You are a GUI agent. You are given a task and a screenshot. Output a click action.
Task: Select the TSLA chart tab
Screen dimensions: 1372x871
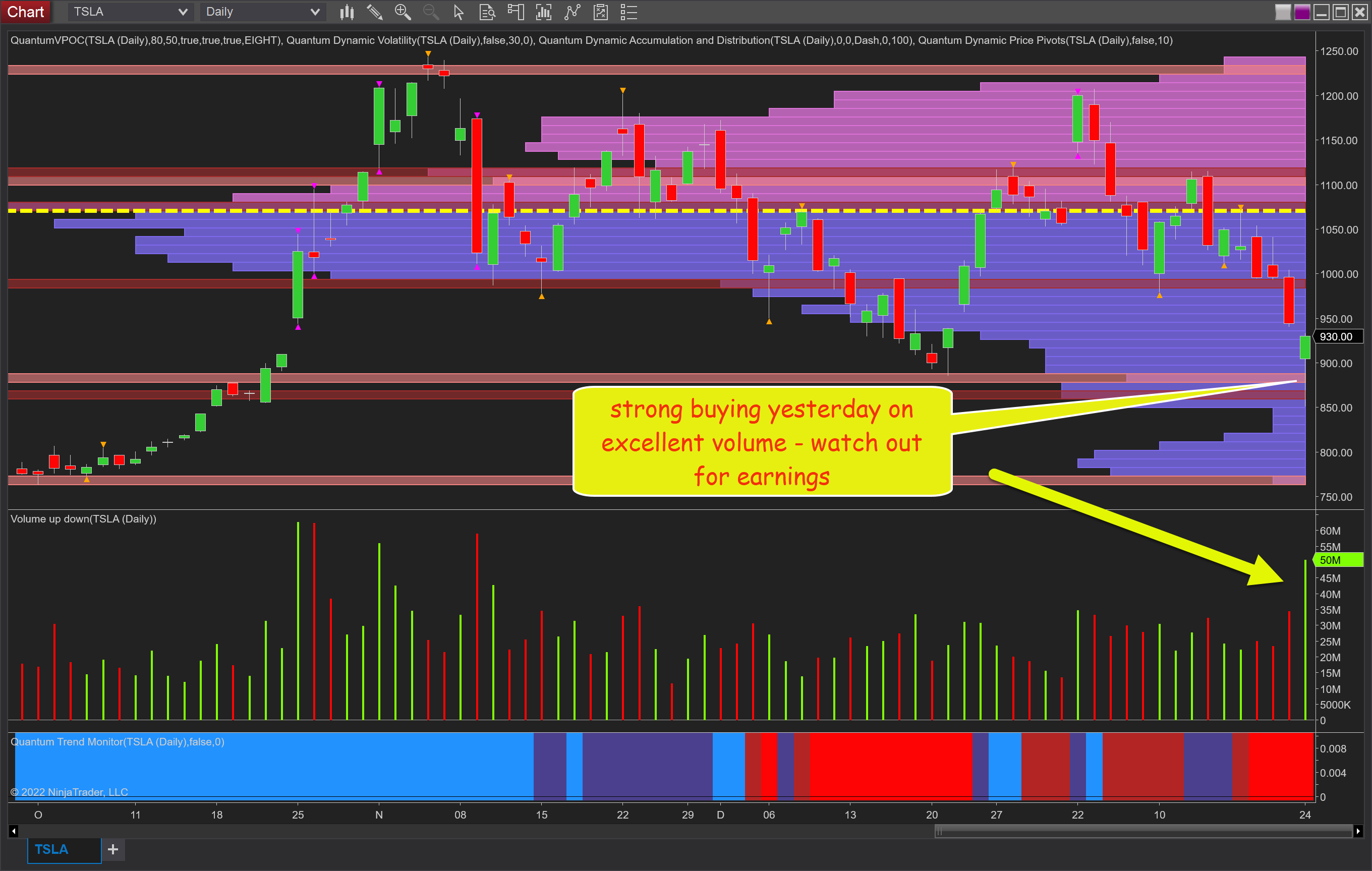point(64,849)
